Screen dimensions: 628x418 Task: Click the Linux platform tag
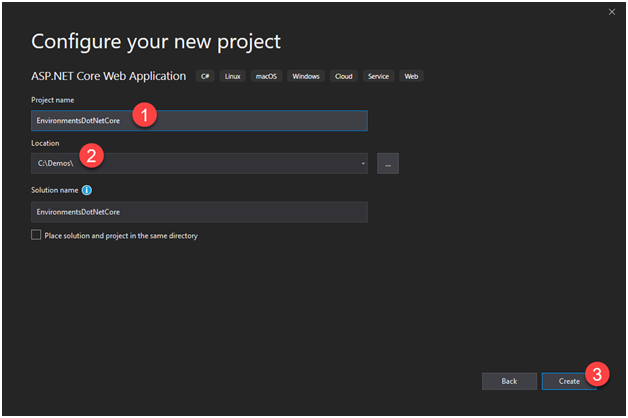234,76
